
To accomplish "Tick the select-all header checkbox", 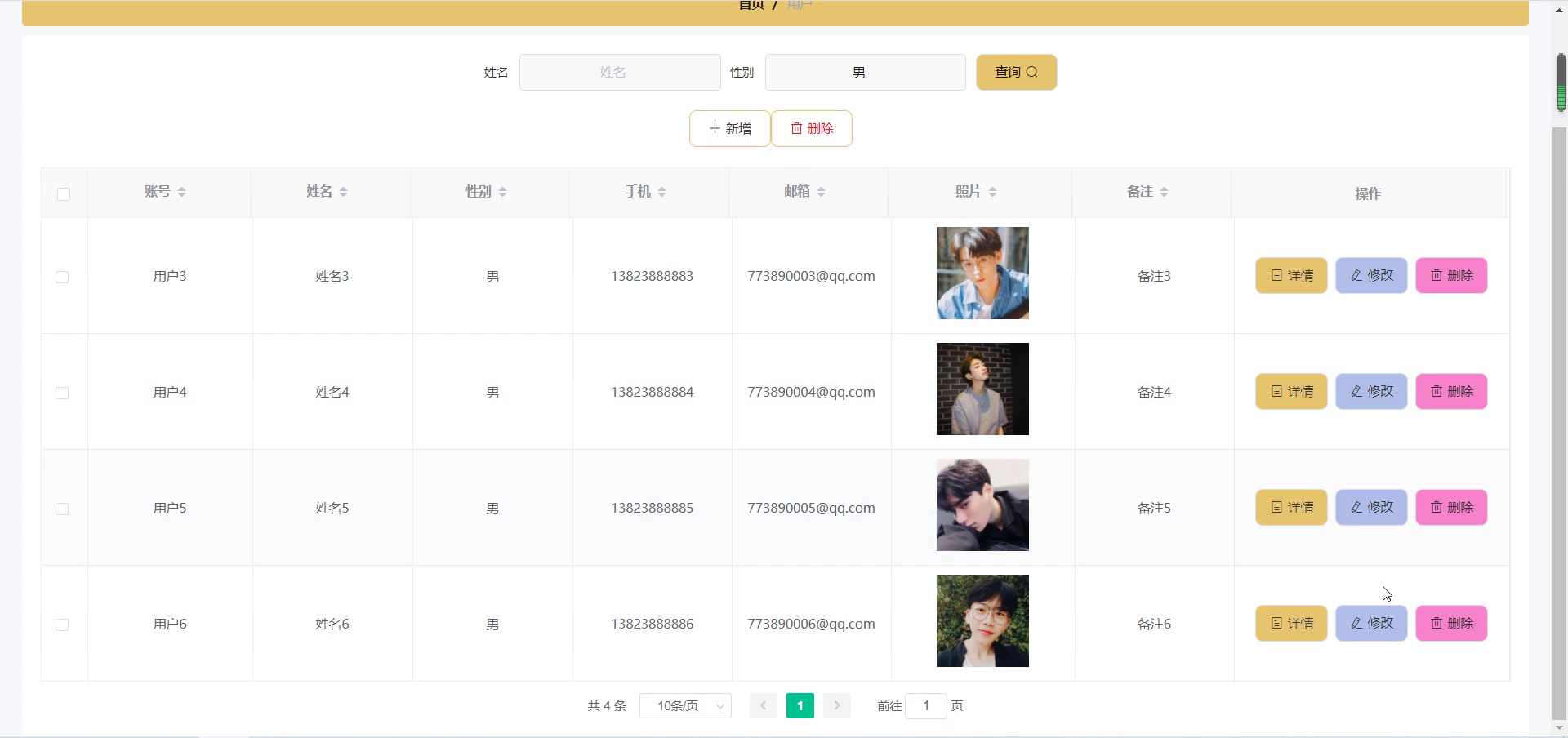I will (64, 193).
